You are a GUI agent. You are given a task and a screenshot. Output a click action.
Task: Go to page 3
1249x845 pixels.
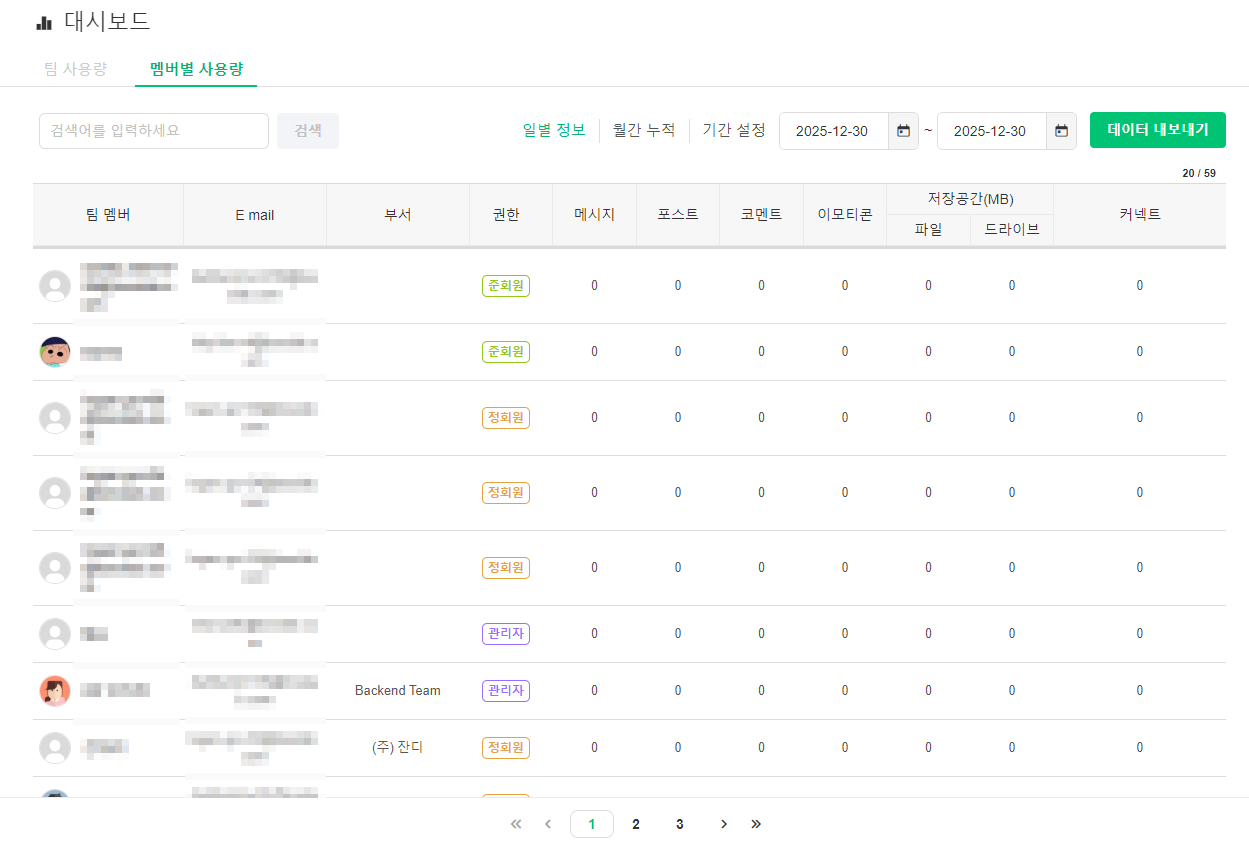[680, 824]
